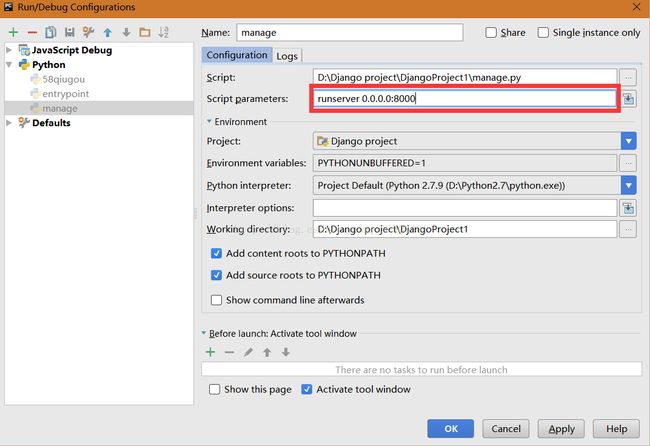Close the Run/Debug Configurations dialog
The height and width of the screenshot is (446, 650).
(x=636, y=7)
